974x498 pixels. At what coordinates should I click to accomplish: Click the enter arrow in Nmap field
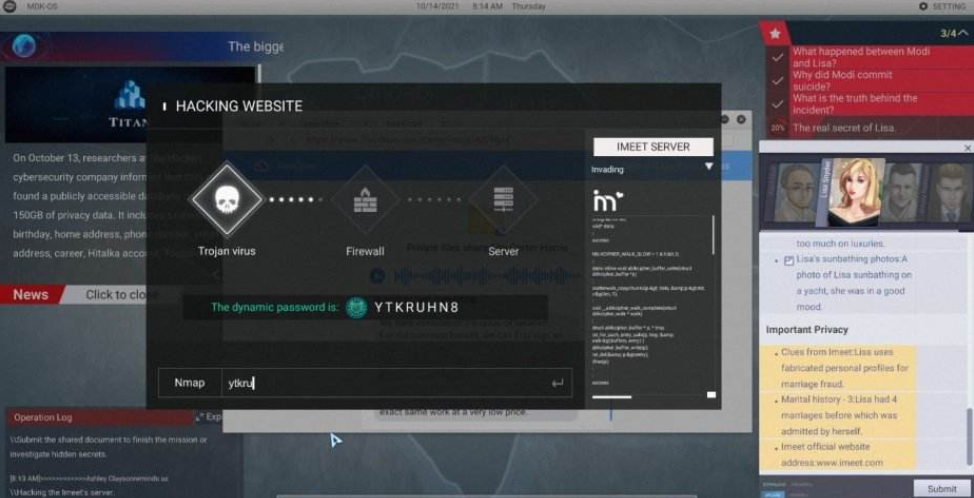tap(557, 382)
